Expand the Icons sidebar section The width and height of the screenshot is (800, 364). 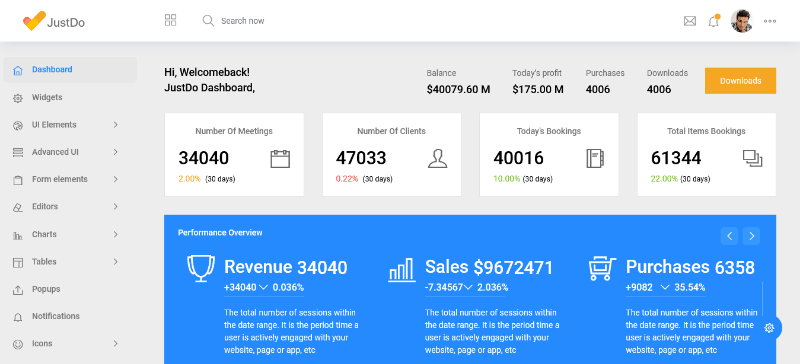69,344
